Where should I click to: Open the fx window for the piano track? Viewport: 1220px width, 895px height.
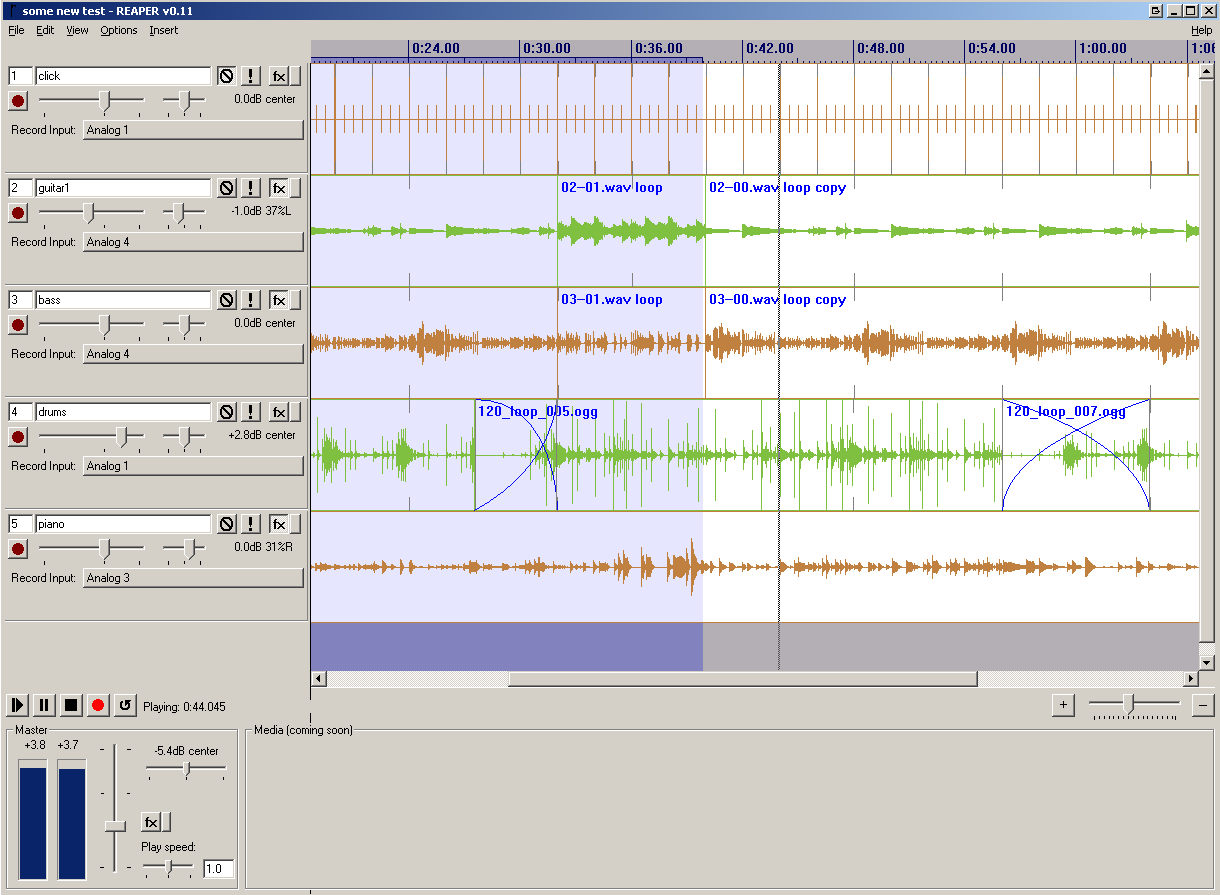[279, 524]
